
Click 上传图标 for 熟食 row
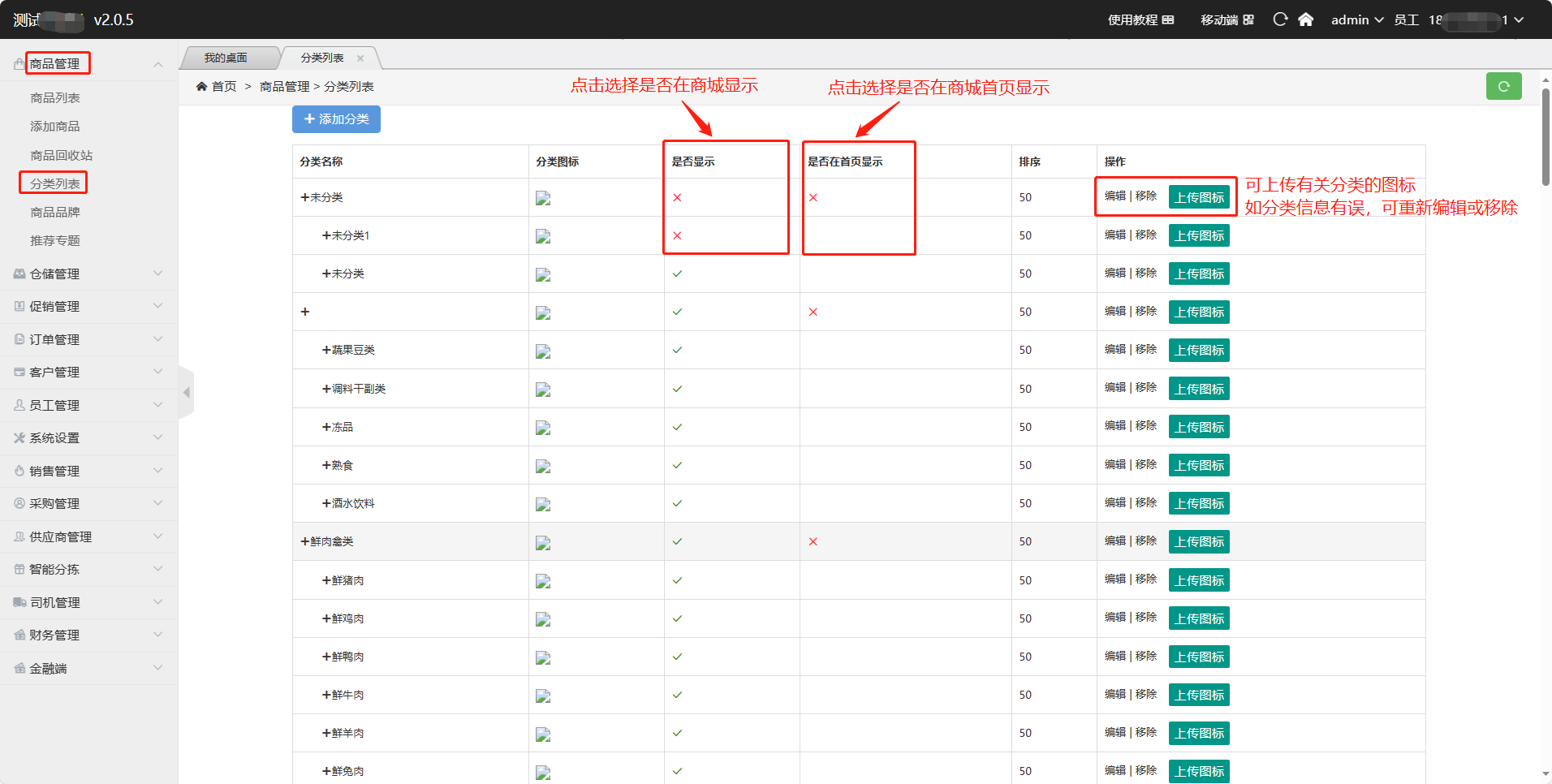(1199, 465)
